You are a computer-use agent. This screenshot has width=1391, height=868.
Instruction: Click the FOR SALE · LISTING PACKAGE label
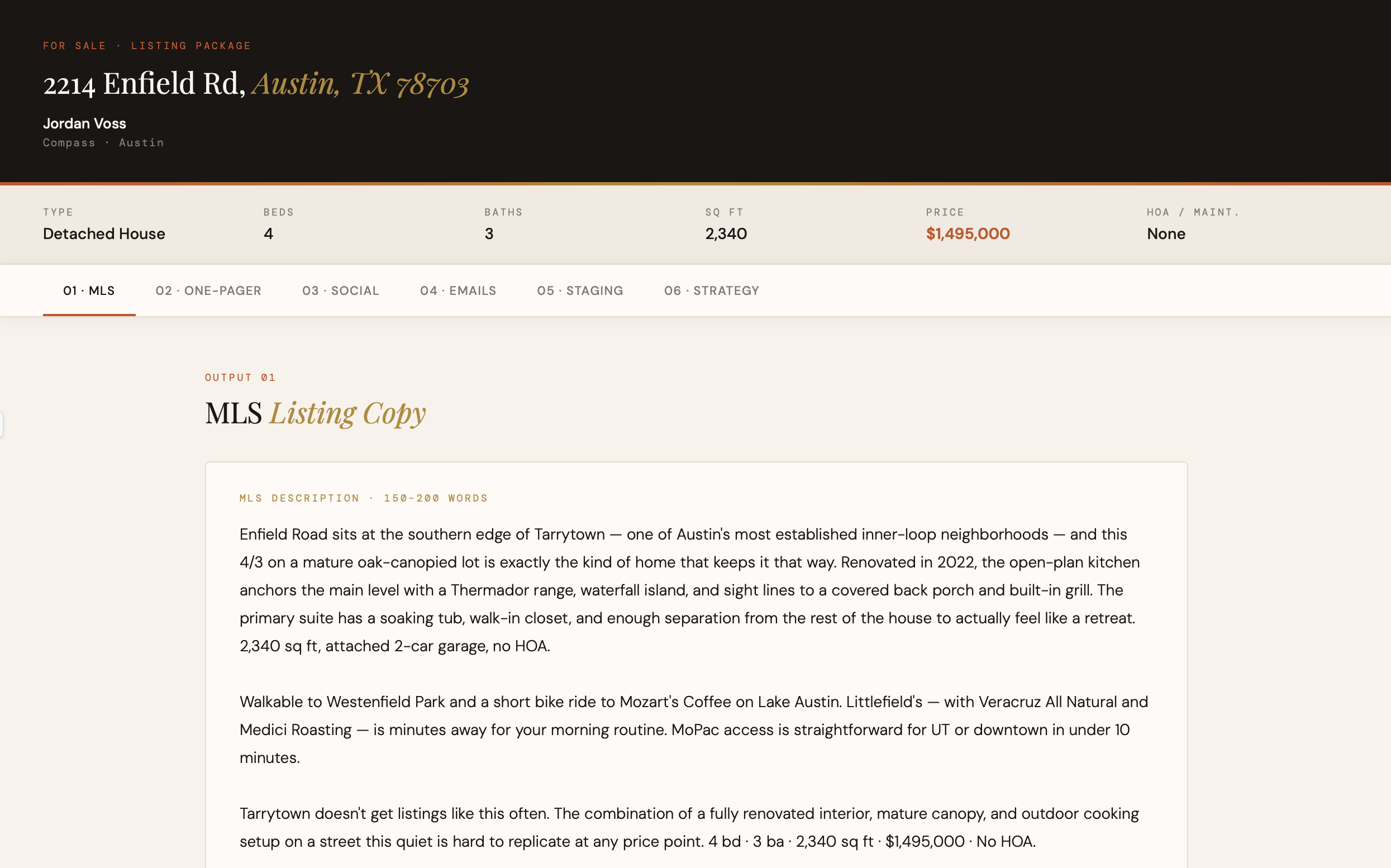(147, 45)
